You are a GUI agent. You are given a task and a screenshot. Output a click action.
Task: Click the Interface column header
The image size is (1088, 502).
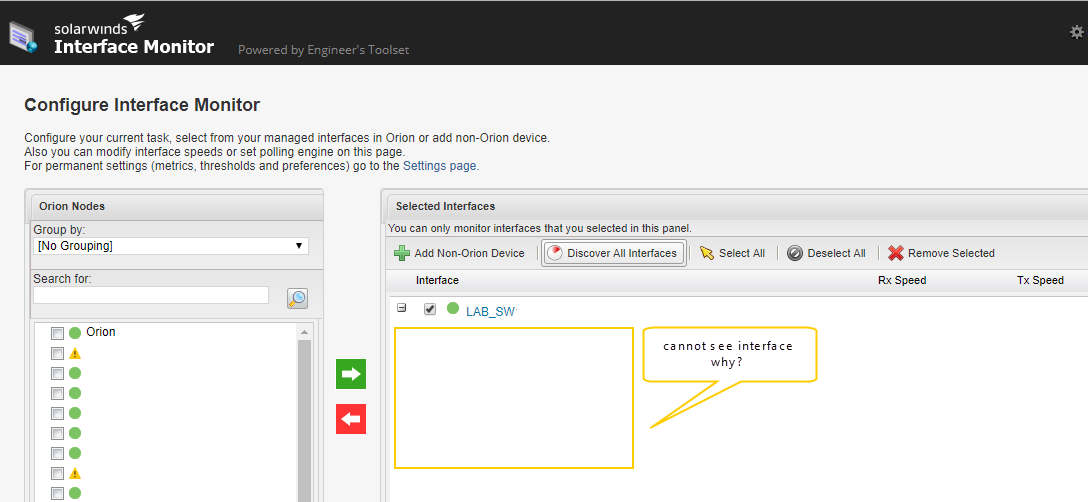pyautogui.click(x=437, y=280)
